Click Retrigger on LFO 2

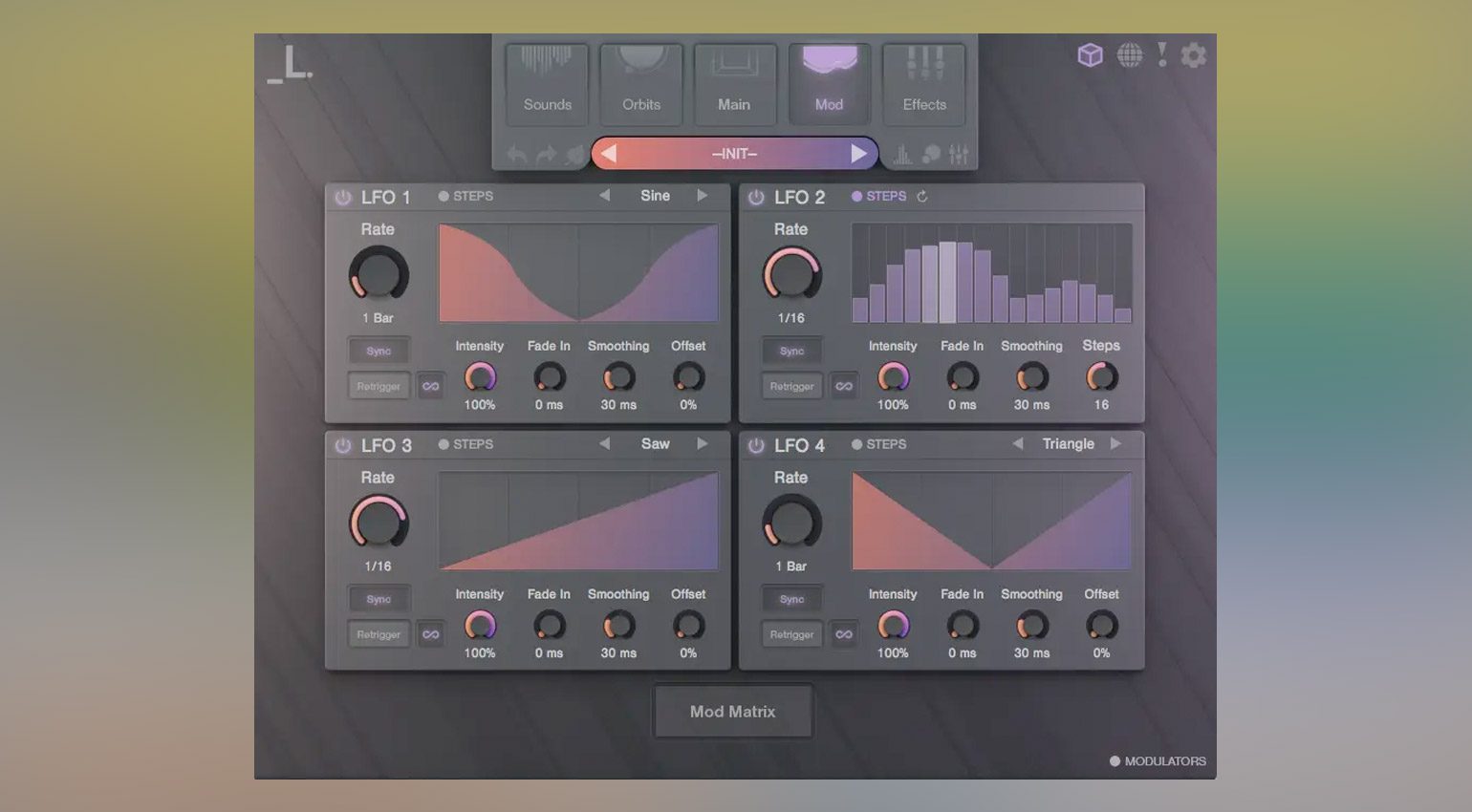(x=791, y=386)
